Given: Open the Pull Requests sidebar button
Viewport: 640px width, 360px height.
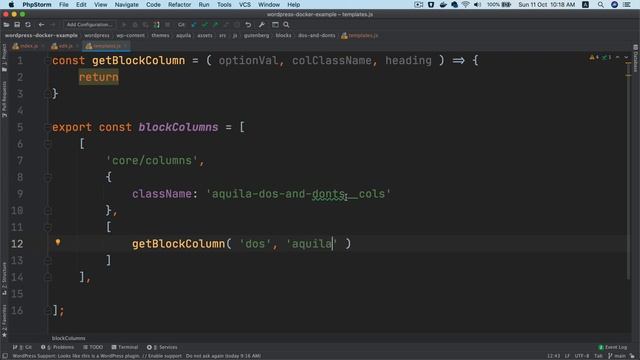Looking at the screenshot, I should click(x=4, y=99).
